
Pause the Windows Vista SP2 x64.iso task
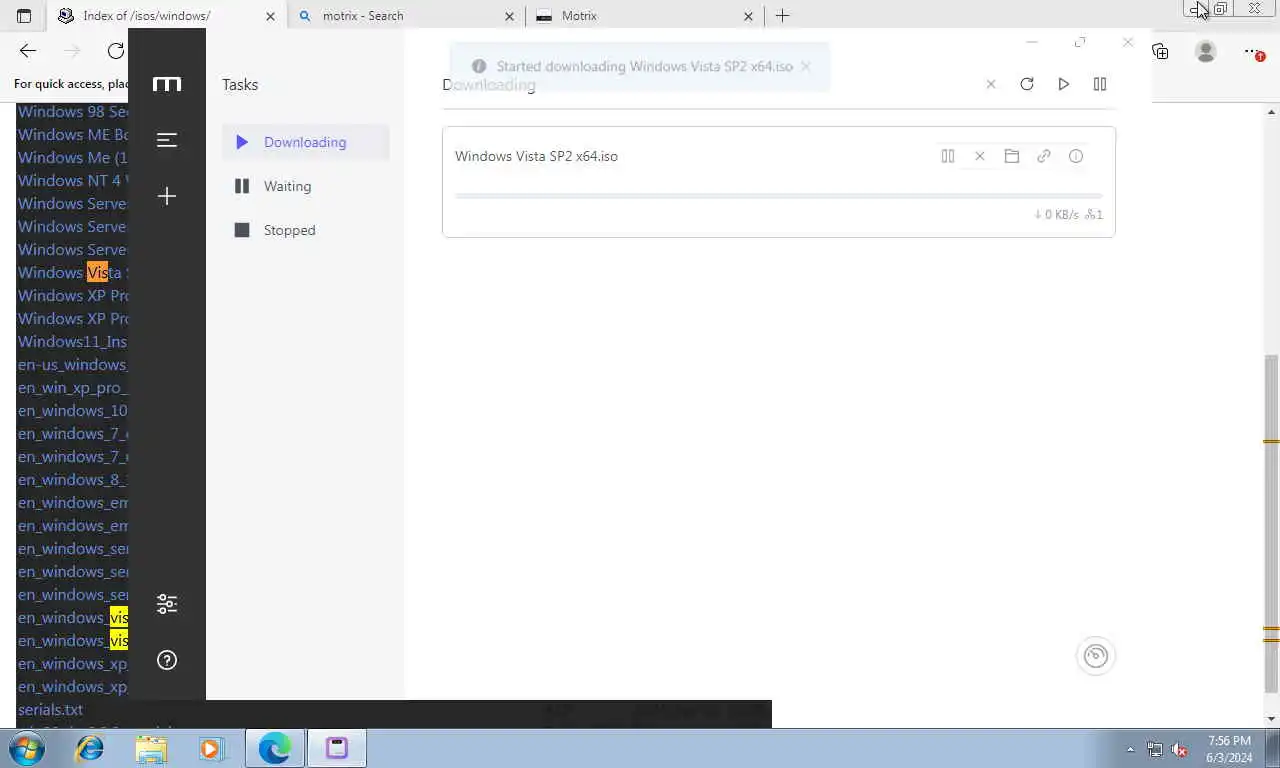coord(948,156)
